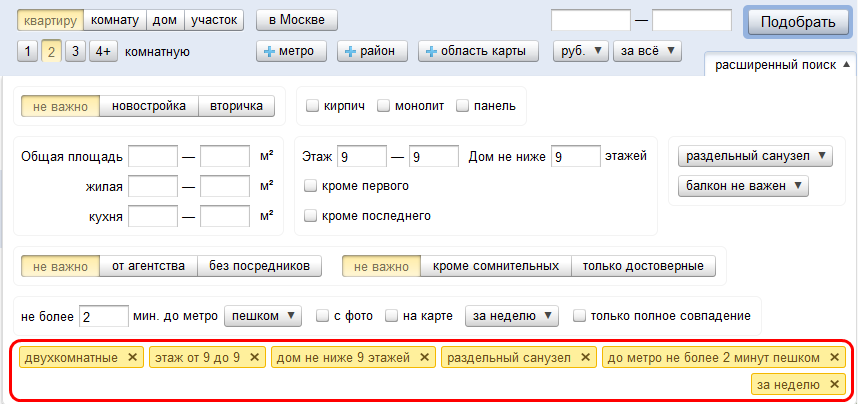Remove the дом не ниже 9 этажей tag

(425, 357)
